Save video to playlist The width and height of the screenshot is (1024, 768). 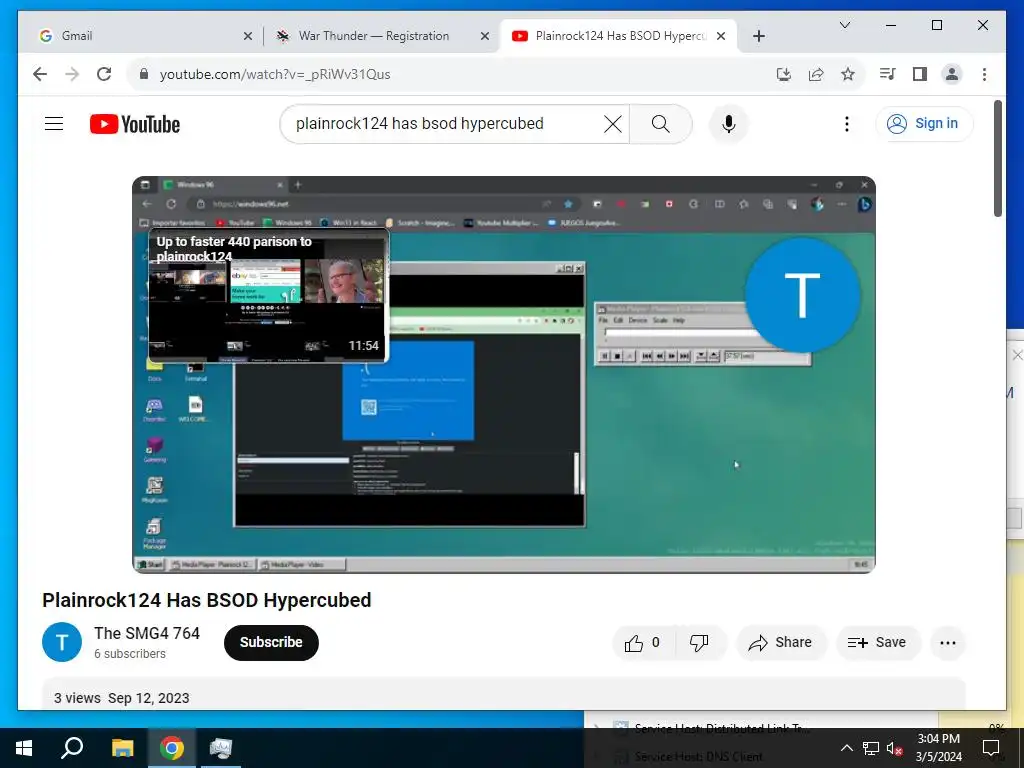[878, 643]
